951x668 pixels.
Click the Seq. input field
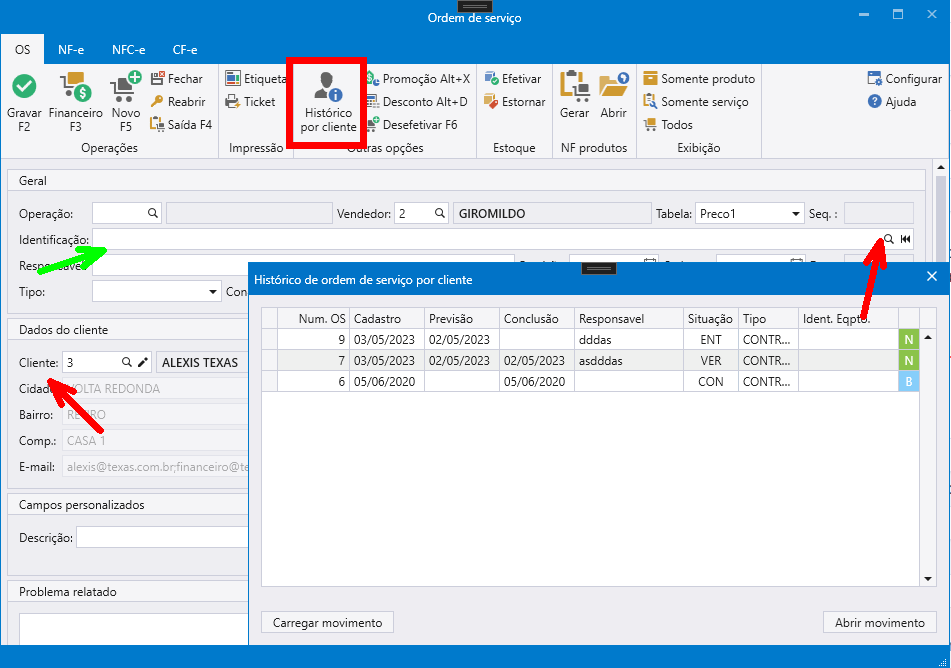point(879,214)
